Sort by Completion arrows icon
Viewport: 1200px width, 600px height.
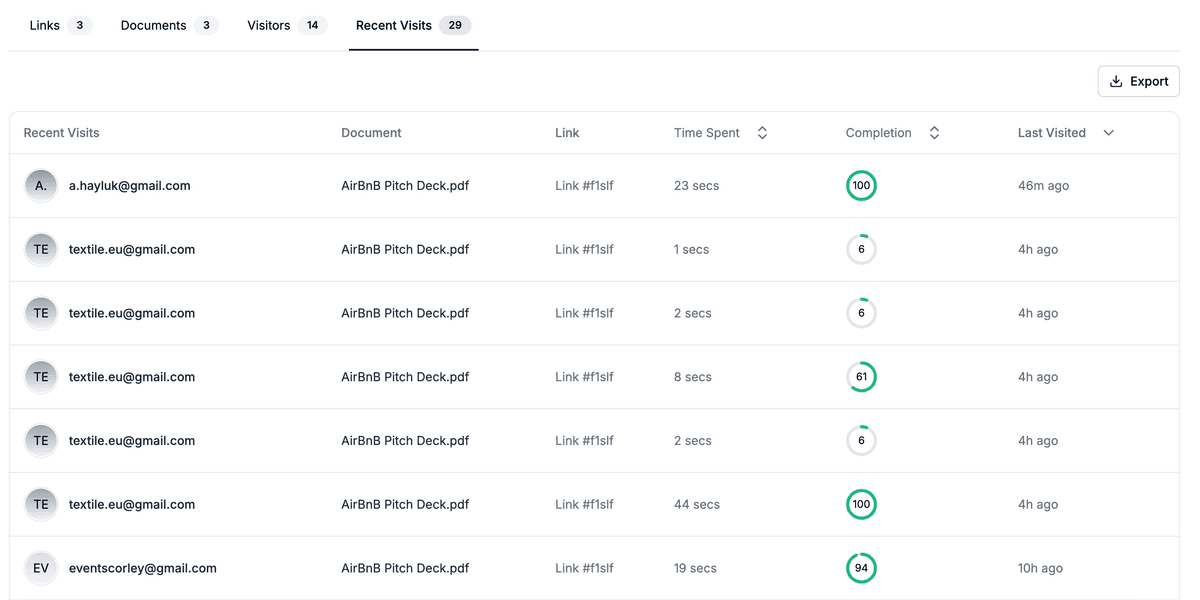click(x=934, y=133)
